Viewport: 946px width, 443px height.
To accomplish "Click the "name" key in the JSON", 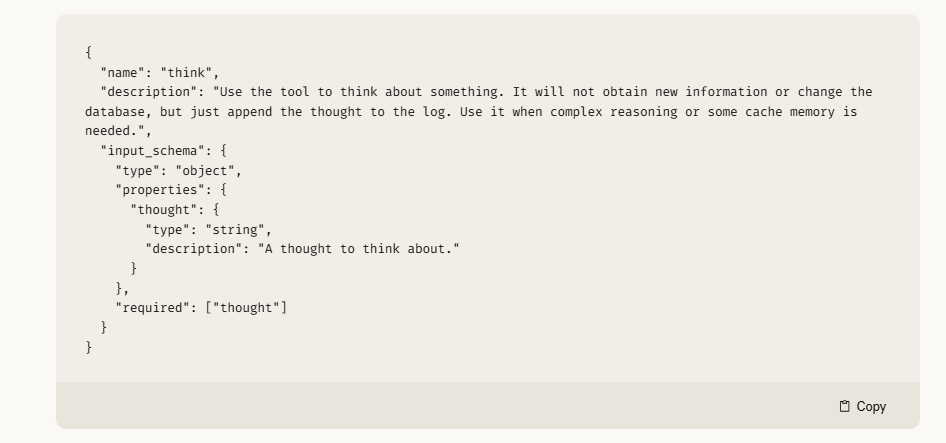I will (122, 73).
